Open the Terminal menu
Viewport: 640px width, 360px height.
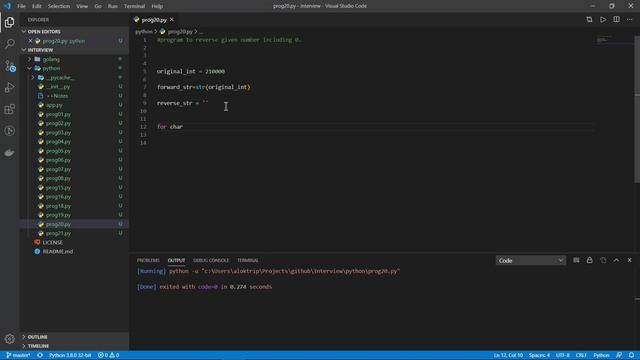click(135, 6)
